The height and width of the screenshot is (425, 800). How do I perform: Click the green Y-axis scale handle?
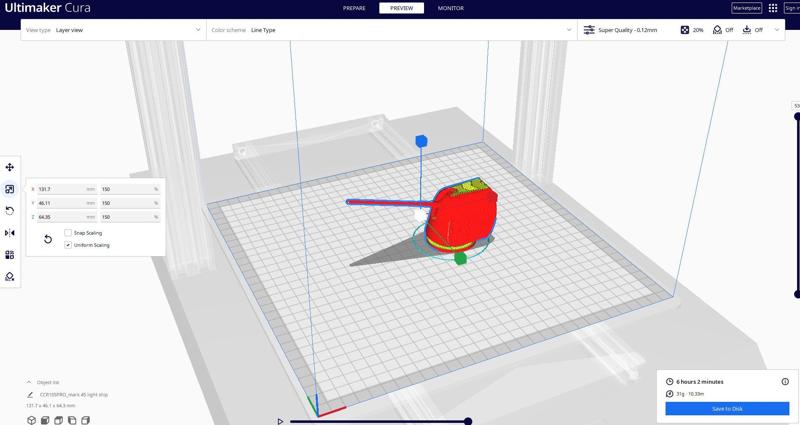[x=460, y=259]
